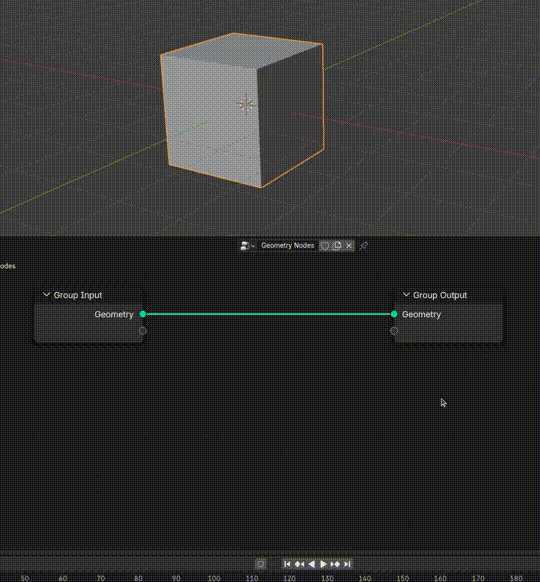Toggle the pin node tree icon
Screen dimensions: 540x582
click(364, 246)
